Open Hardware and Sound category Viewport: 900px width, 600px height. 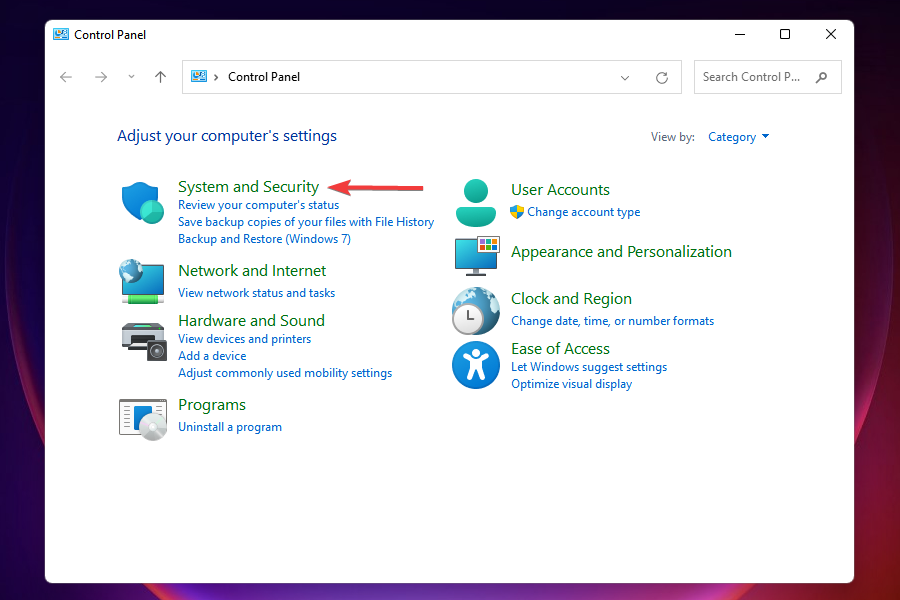pos(251,320)
